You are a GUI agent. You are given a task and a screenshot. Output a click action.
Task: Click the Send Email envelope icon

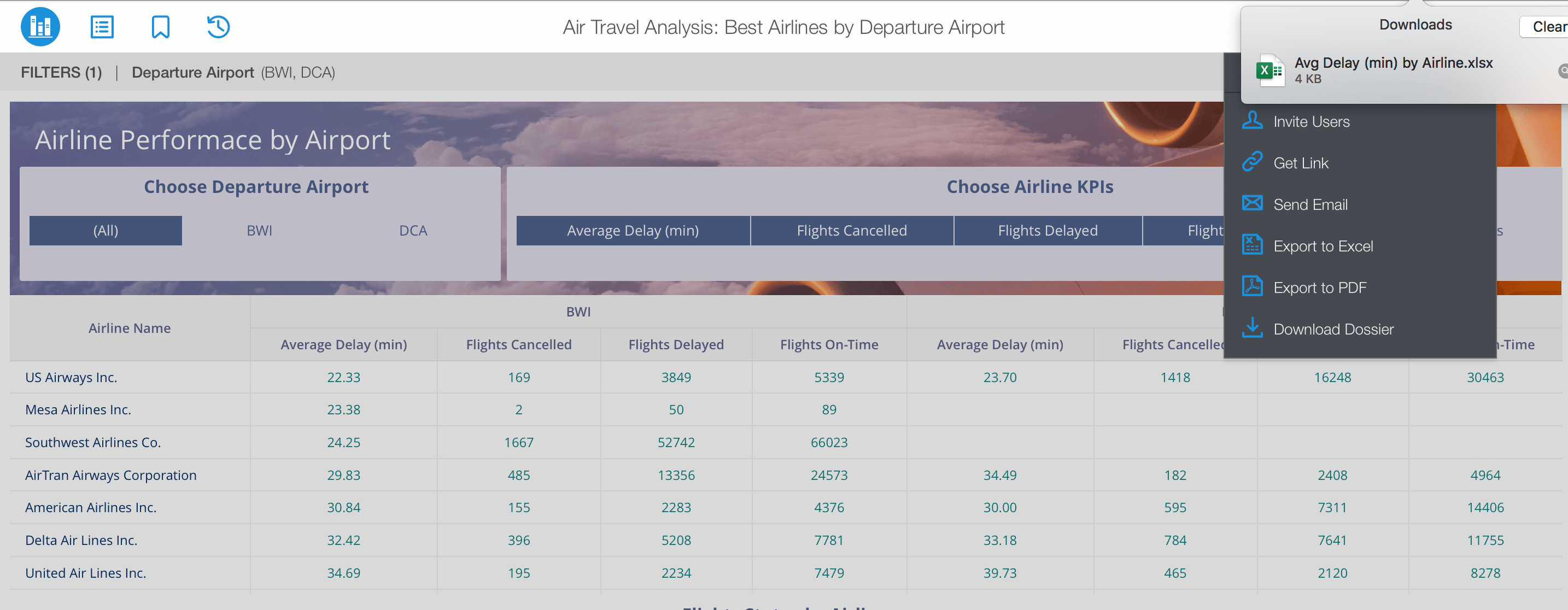(1252, 203)
